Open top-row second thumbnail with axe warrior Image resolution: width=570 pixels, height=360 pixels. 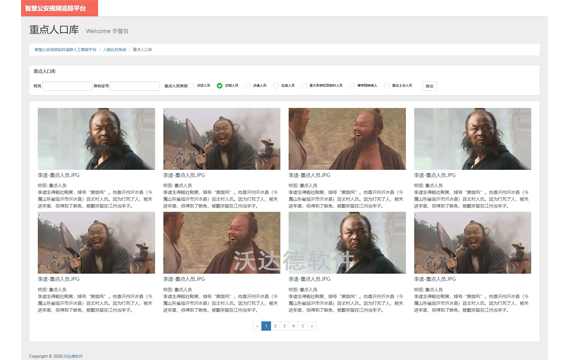point(222,139)
